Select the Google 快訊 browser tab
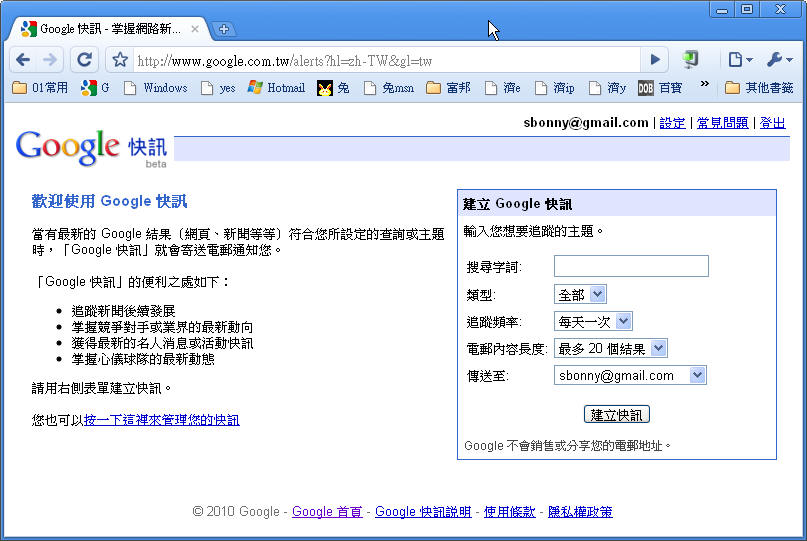 pyautogui.click(x=110, y=29)
